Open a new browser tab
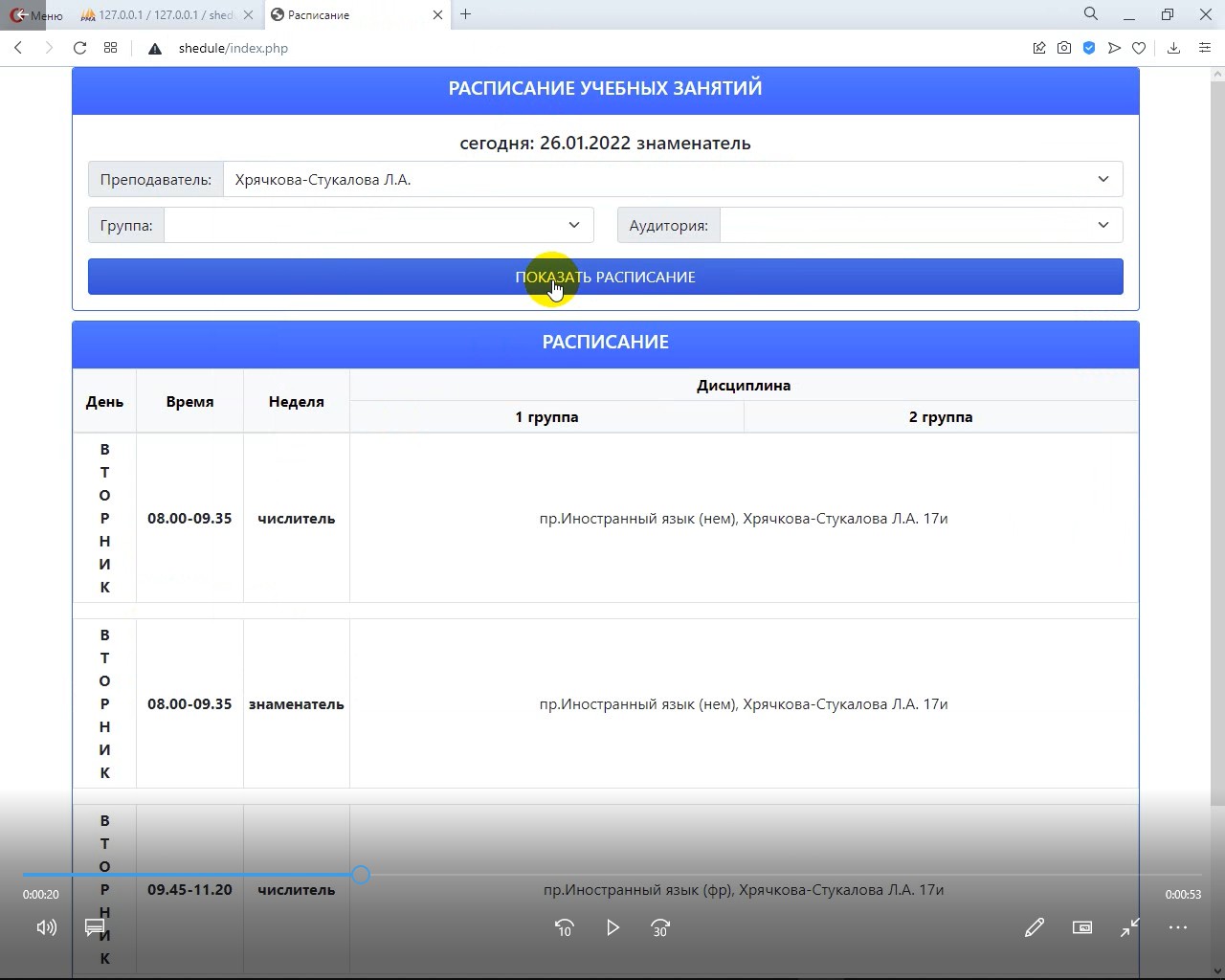Screen dimensions: 1225x980 [x=466, y=14]
